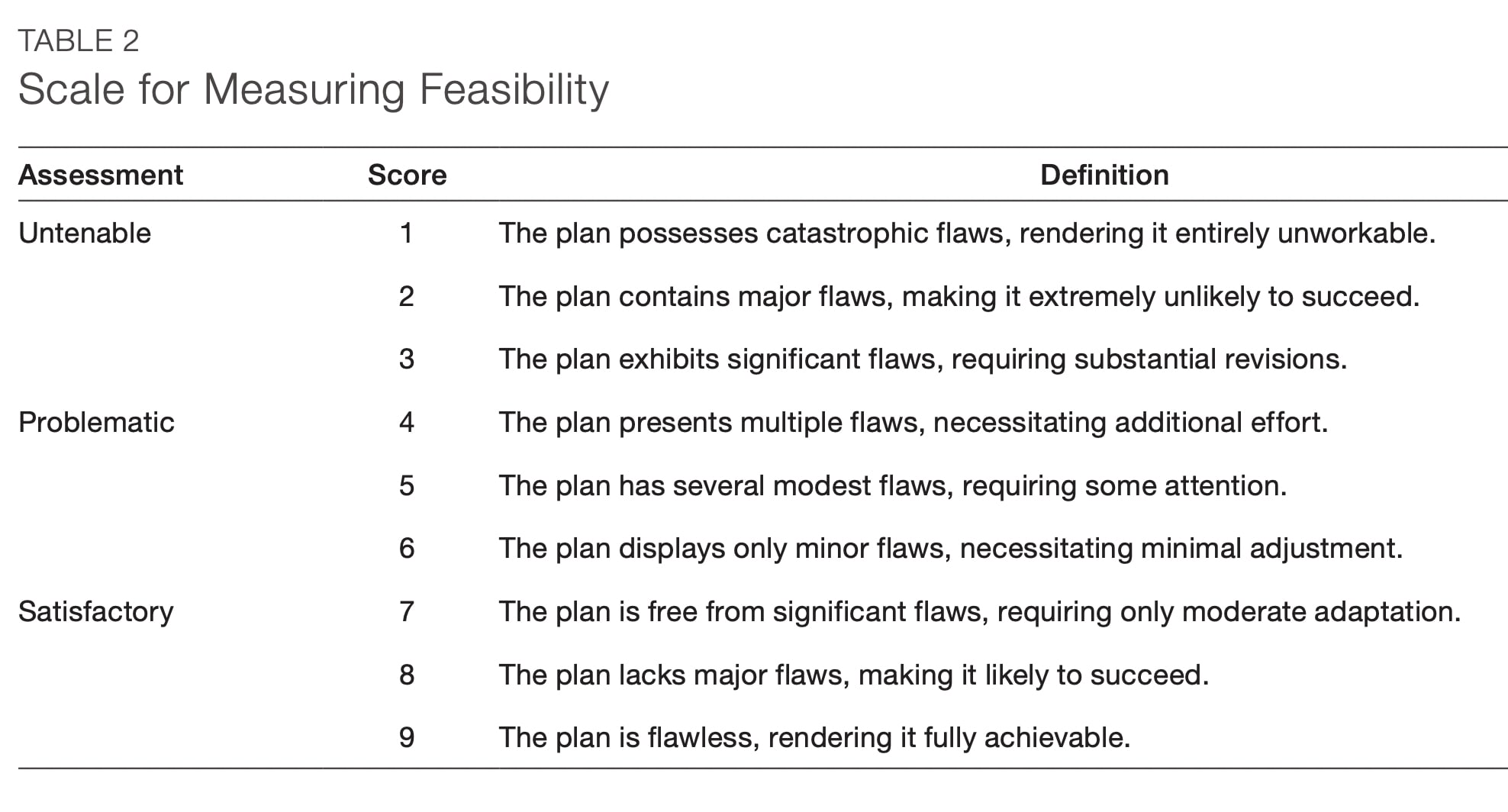Click the 'extremely unlikely to succeed' definition
The height and width of the screenshot is (812, 1508).
959,297
